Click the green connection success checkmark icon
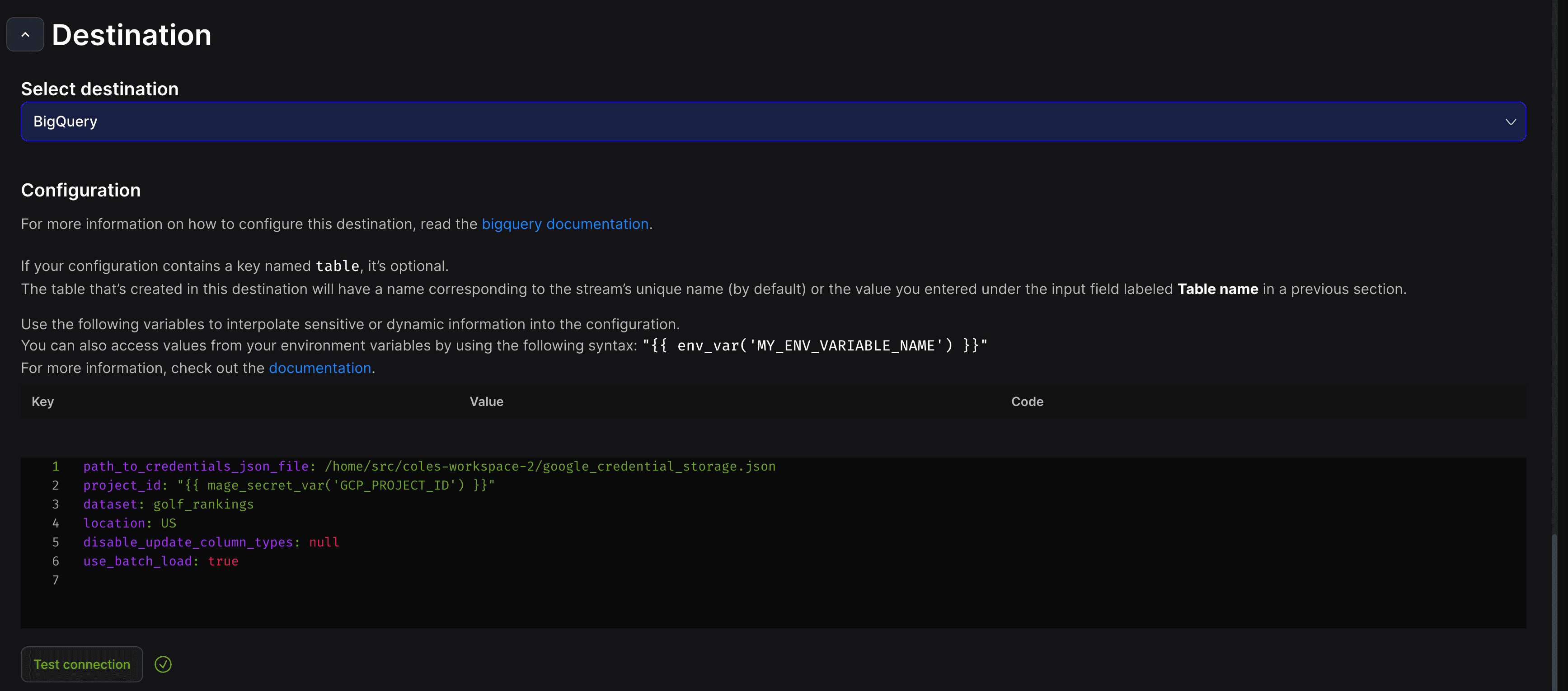 pos(163,664)
